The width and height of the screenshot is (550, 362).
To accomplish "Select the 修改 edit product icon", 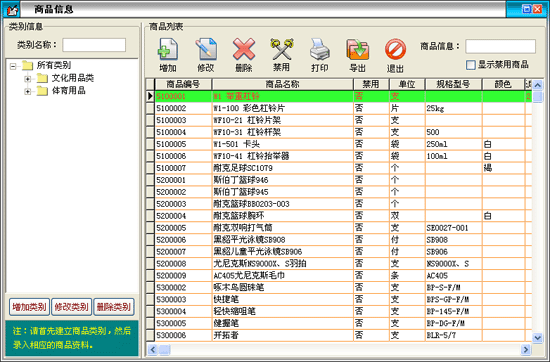I will tap(206, 49).
